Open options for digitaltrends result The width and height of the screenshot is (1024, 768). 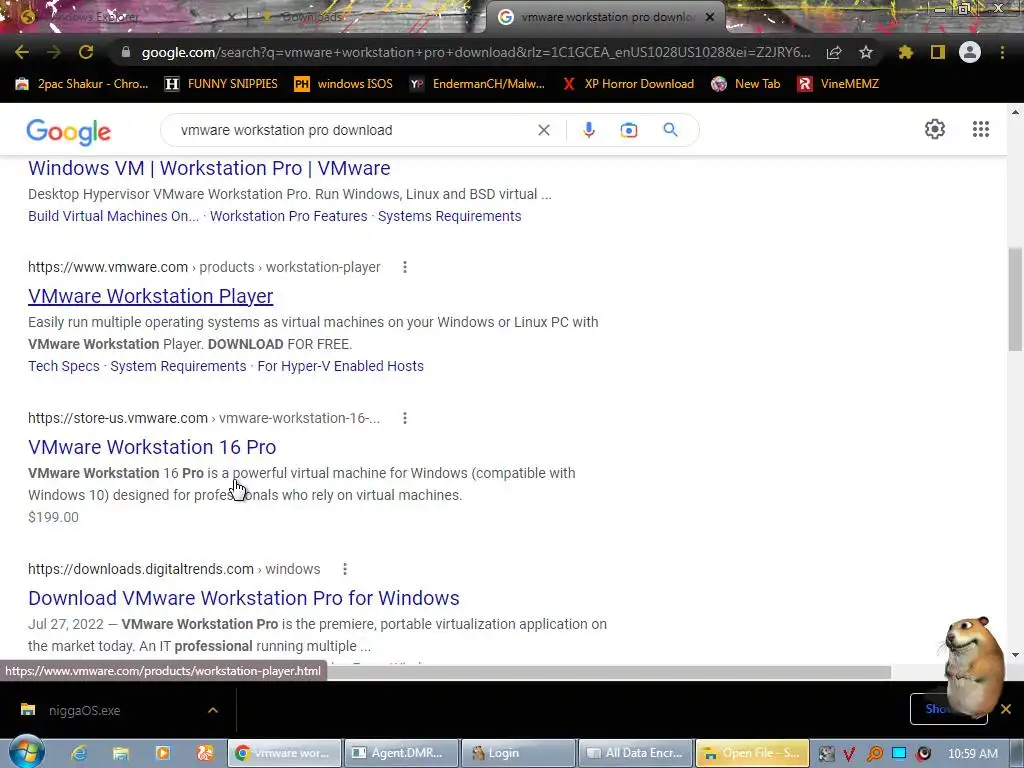coord(345,569)
